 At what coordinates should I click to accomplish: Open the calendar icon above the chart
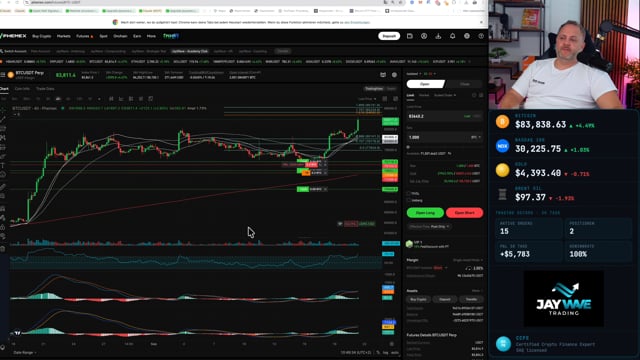tap(383, 75)
